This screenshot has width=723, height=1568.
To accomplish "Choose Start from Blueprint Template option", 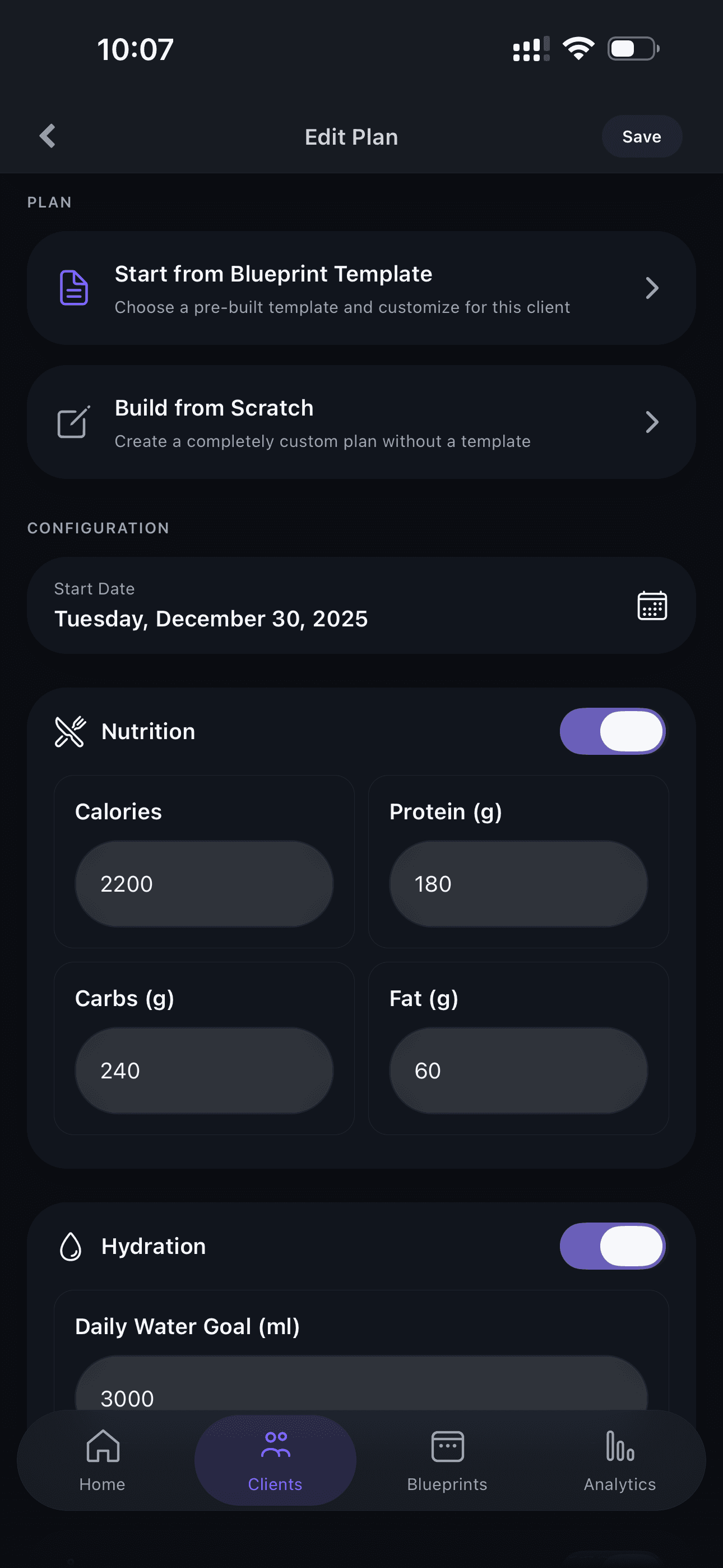I will 342,288.
